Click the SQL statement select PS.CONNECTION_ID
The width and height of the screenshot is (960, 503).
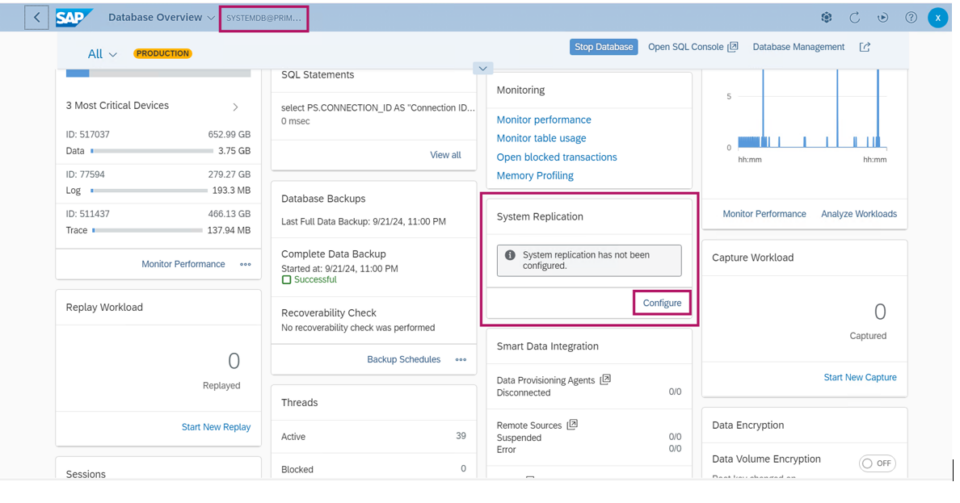(x=378, y=108)
